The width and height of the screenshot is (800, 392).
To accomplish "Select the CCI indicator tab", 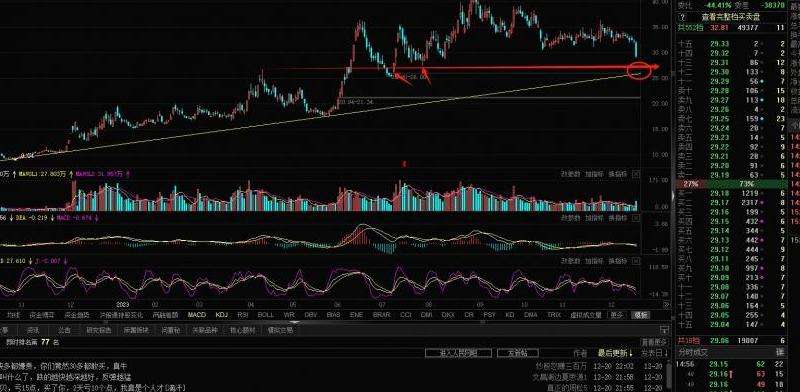I will point(406,315).
